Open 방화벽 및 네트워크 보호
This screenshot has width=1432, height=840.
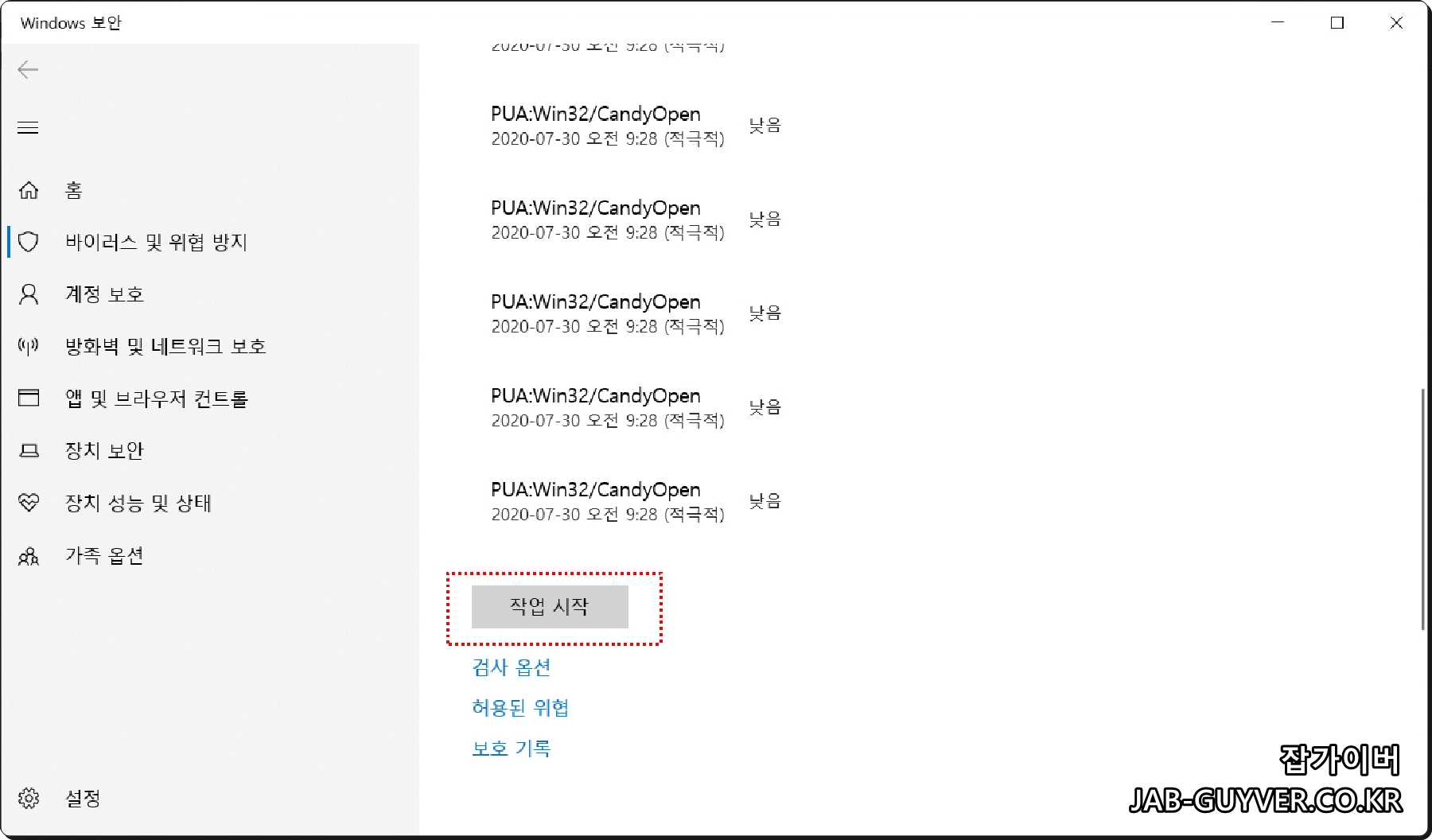(165, 346)
